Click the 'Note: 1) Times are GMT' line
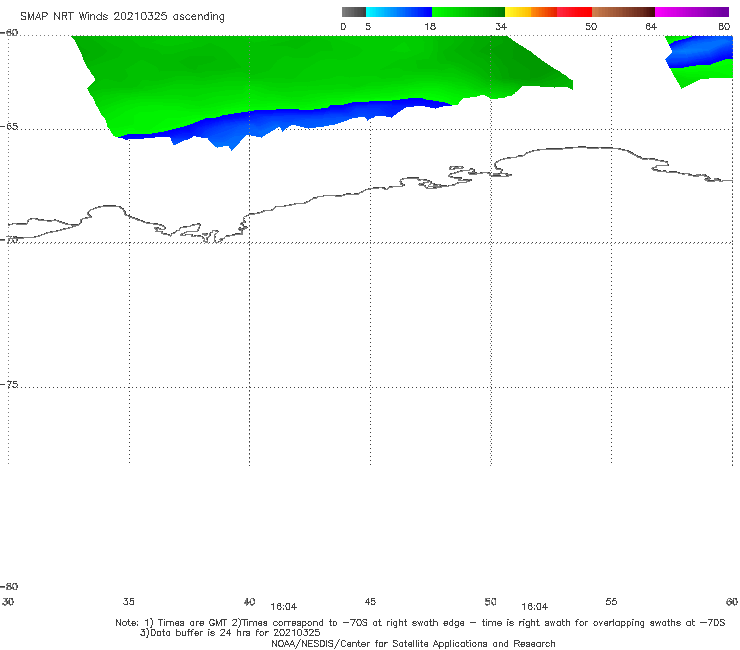 point(420,623)
